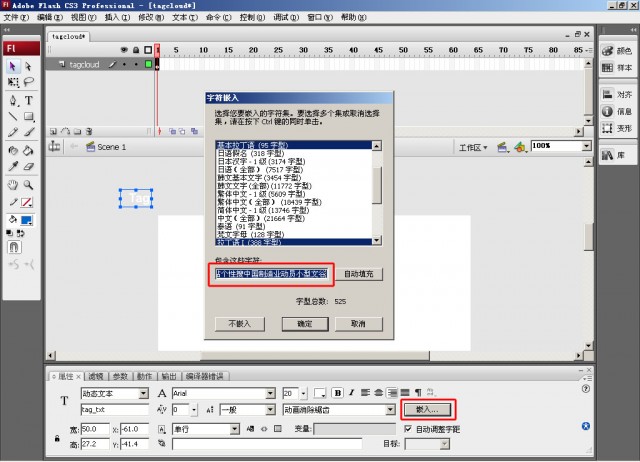Image resolution: width=640 pixels, height=462 pixels.
Task: Click 确定 button in dialog
Action: tap(305, 324)
